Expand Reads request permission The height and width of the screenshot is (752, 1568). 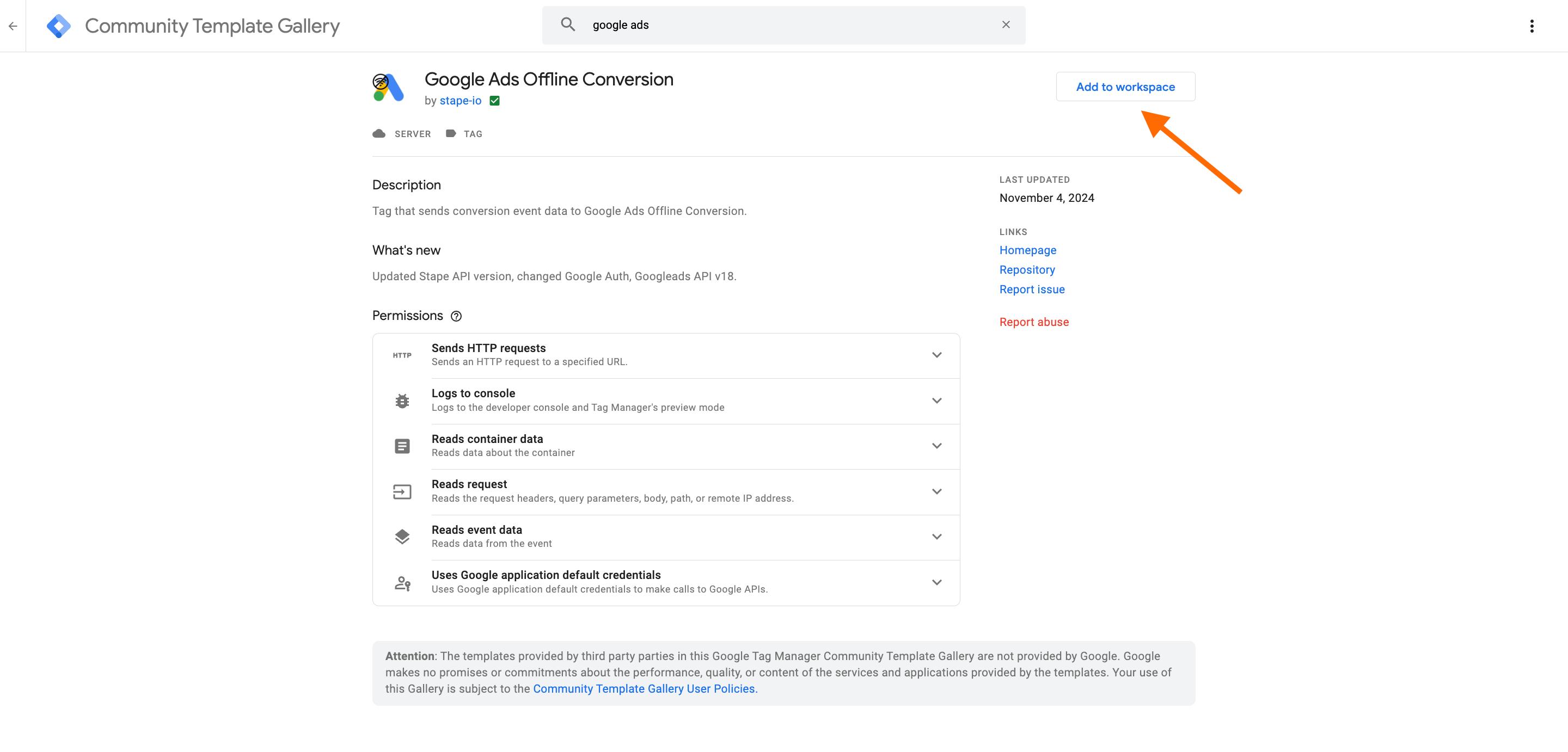(x=936, y=491)
